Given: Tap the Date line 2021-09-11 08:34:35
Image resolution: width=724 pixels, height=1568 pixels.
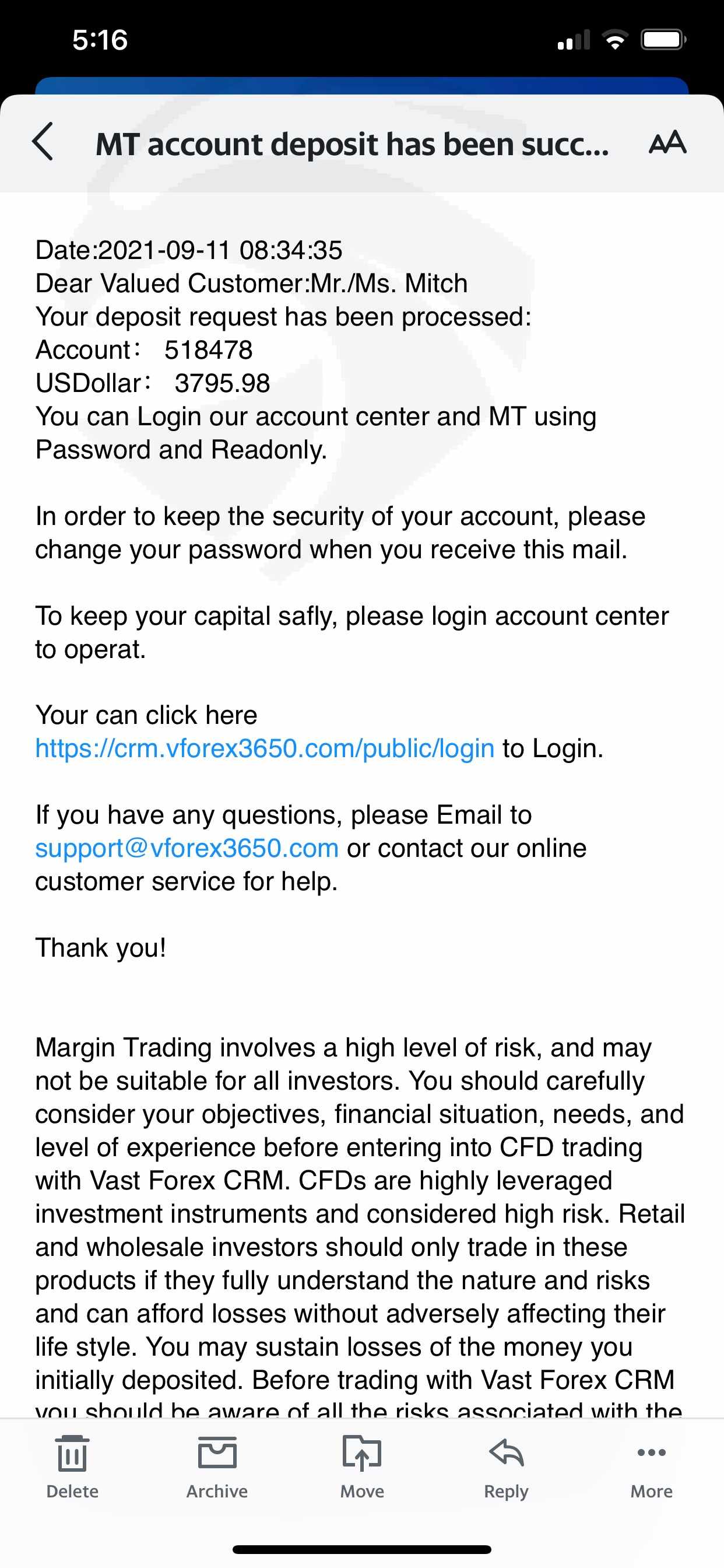Looking at the screenshot, I should pyautogui.click(x=189, y=250).
